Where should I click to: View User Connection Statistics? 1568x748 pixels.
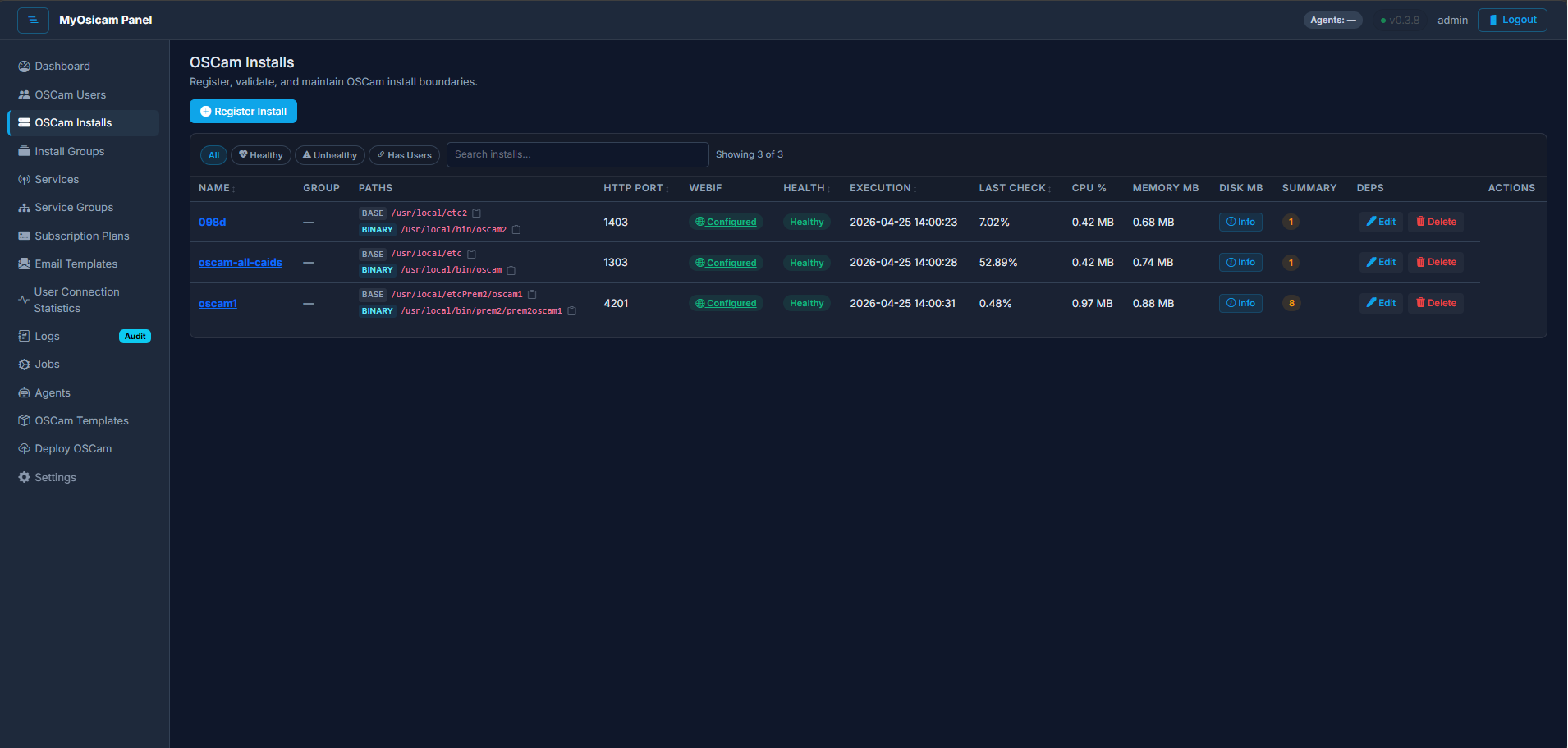83,300
